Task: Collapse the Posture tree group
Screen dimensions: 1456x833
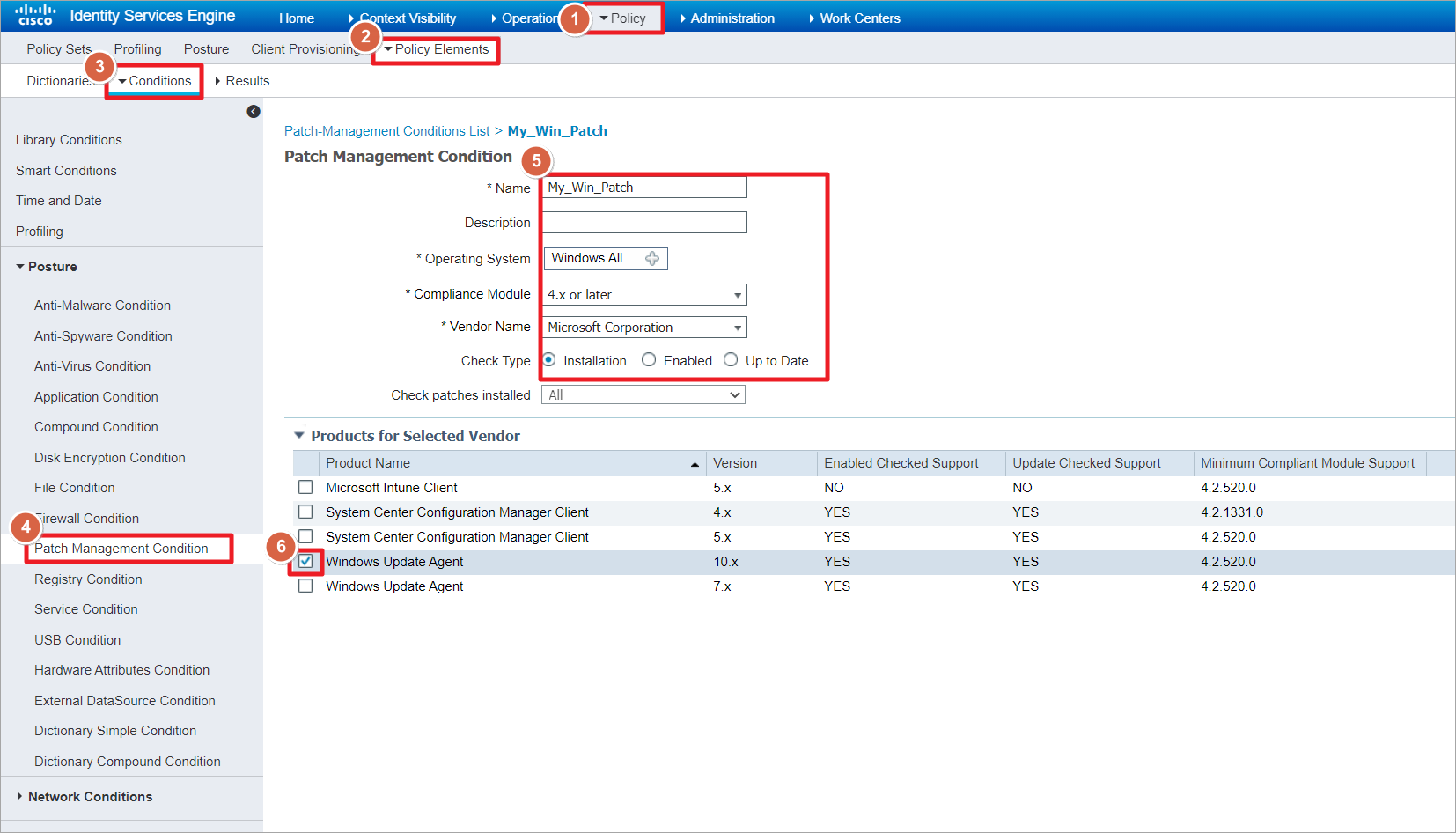Action: pos(20,267)
